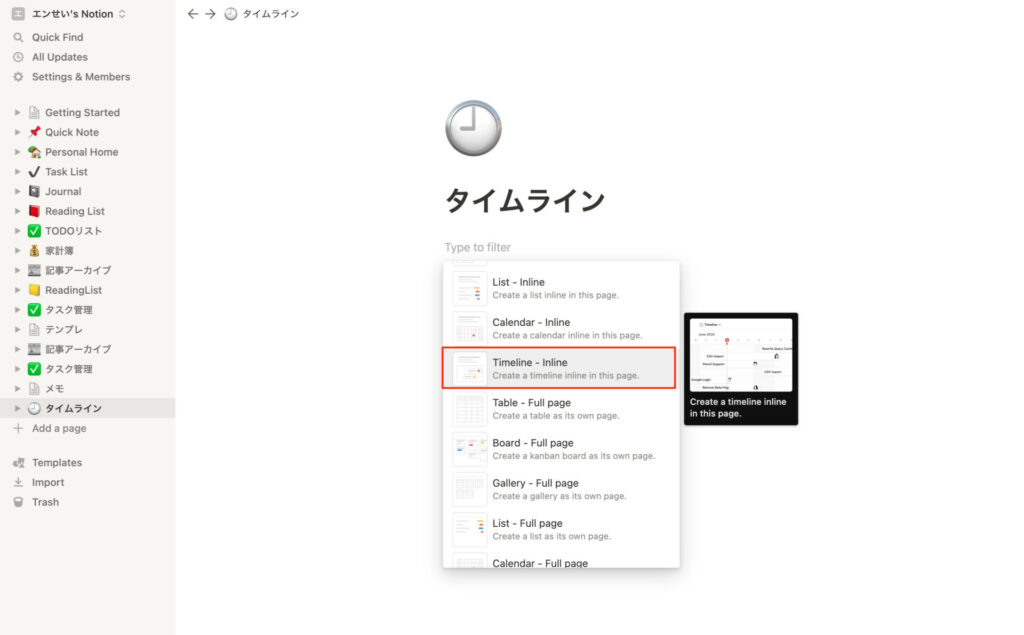Choose Gallery - Full page option

pyautogui.click(x=561, y=489)
